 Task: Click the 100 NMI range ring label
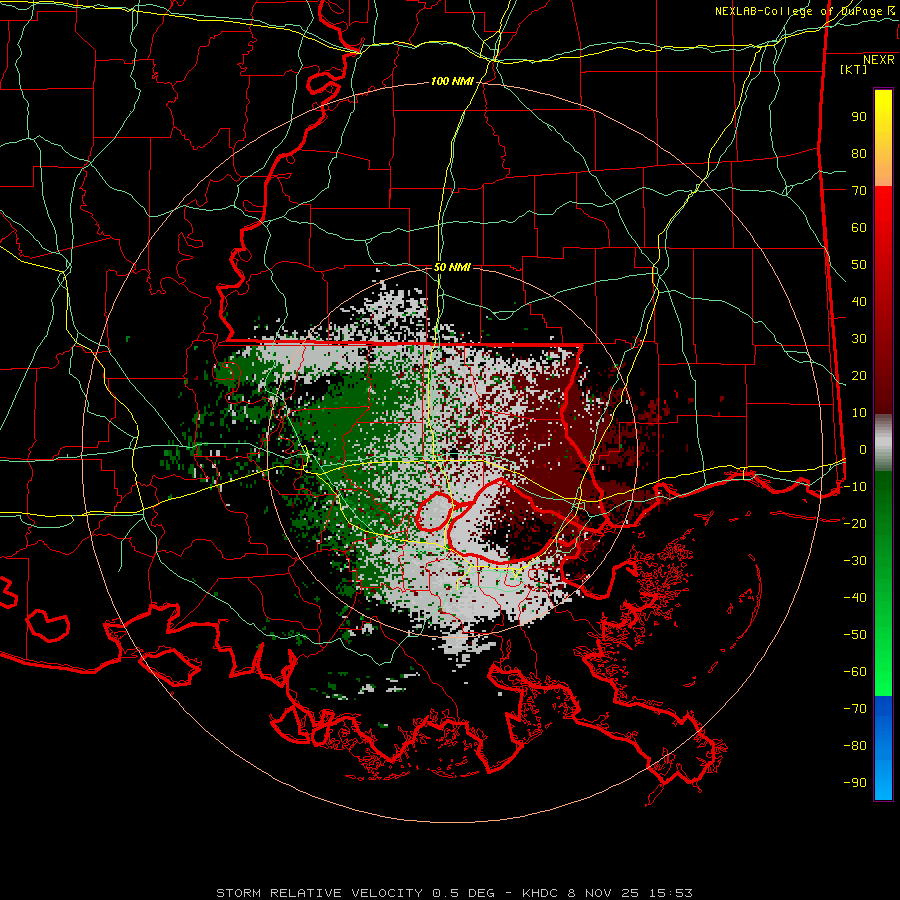tap(452, 82)
